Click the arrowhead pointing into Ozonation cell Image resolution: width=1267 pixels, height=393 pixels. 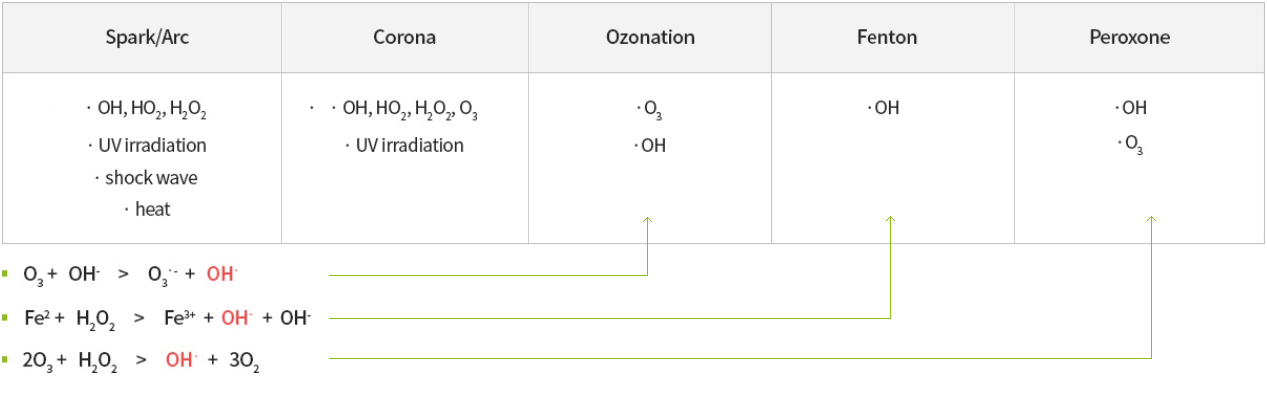pos(648,220)
